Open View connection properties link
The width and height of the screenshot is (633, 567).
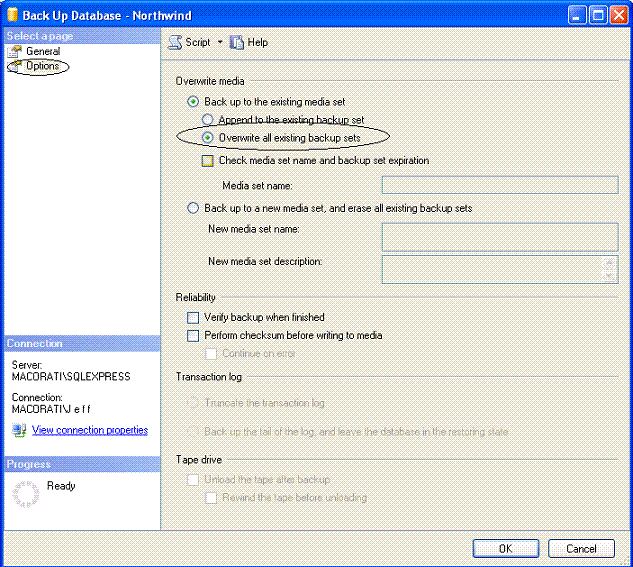tap(90, 430)
